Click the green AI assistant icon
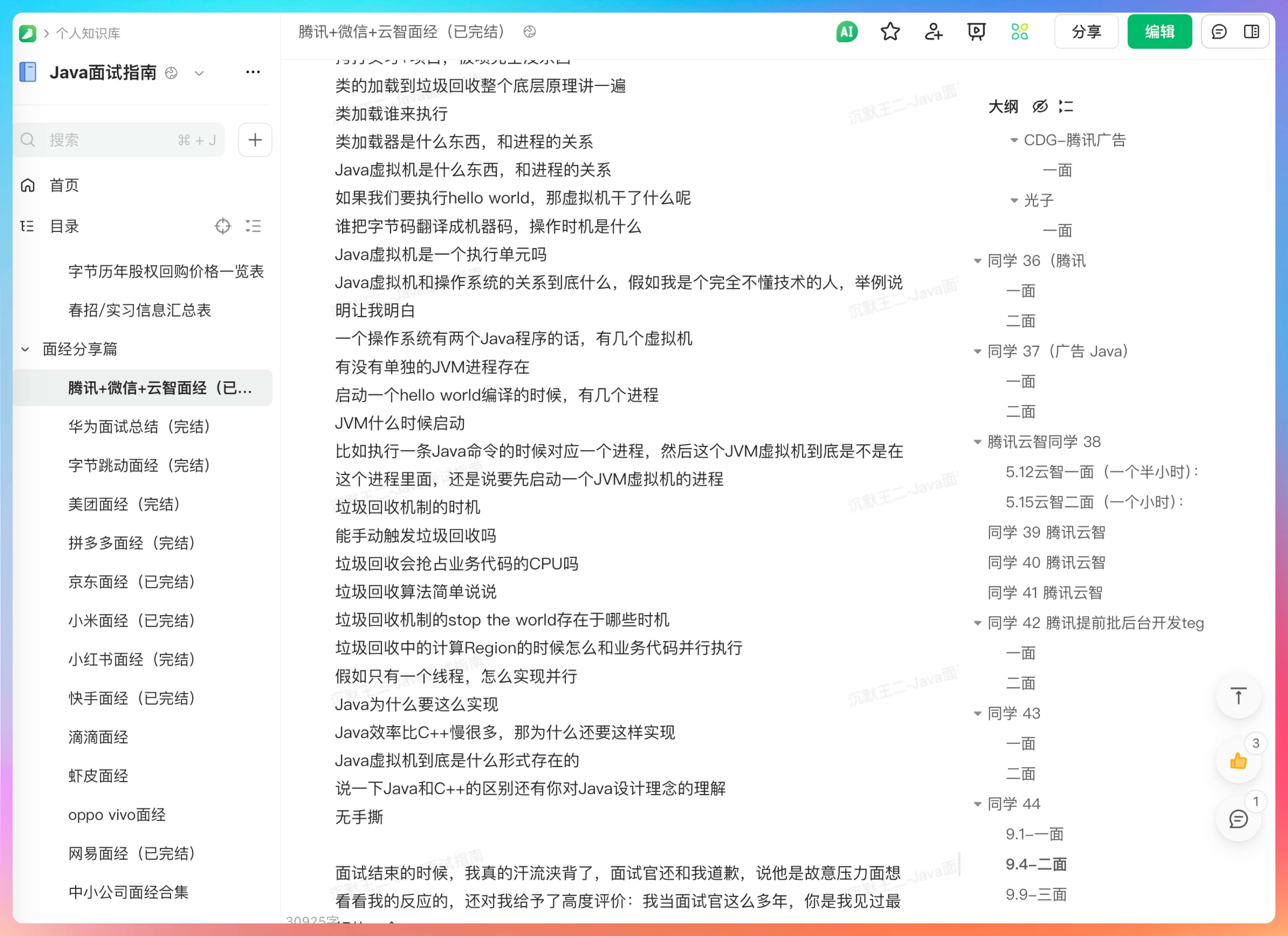 [x=846, y=32]
